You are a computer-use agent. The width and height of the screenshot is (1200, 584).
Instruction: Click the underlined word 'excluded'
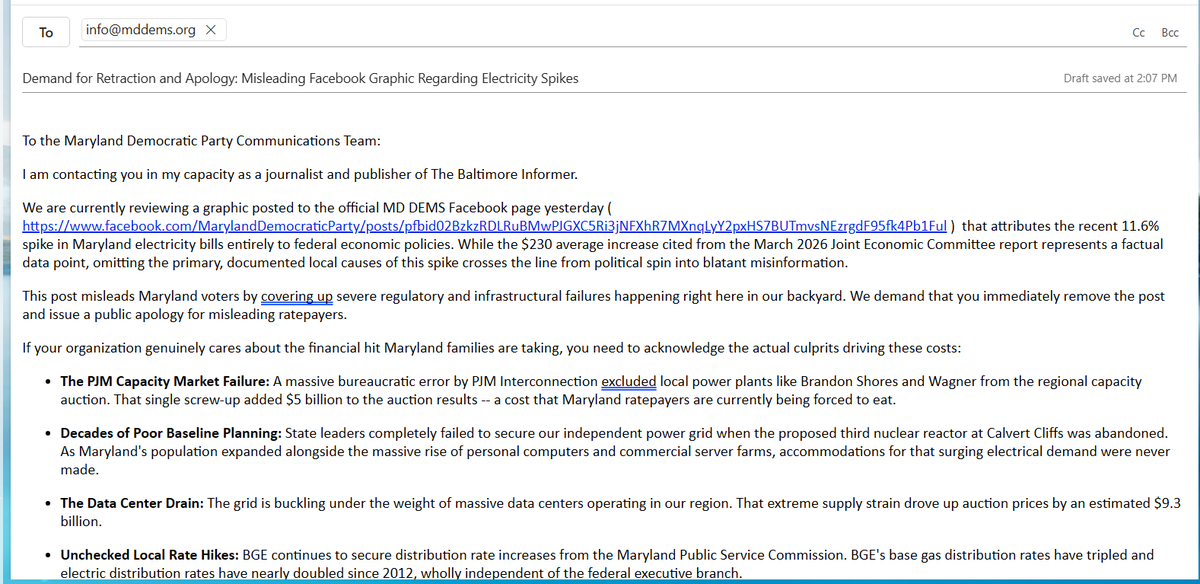pos(629,382)
